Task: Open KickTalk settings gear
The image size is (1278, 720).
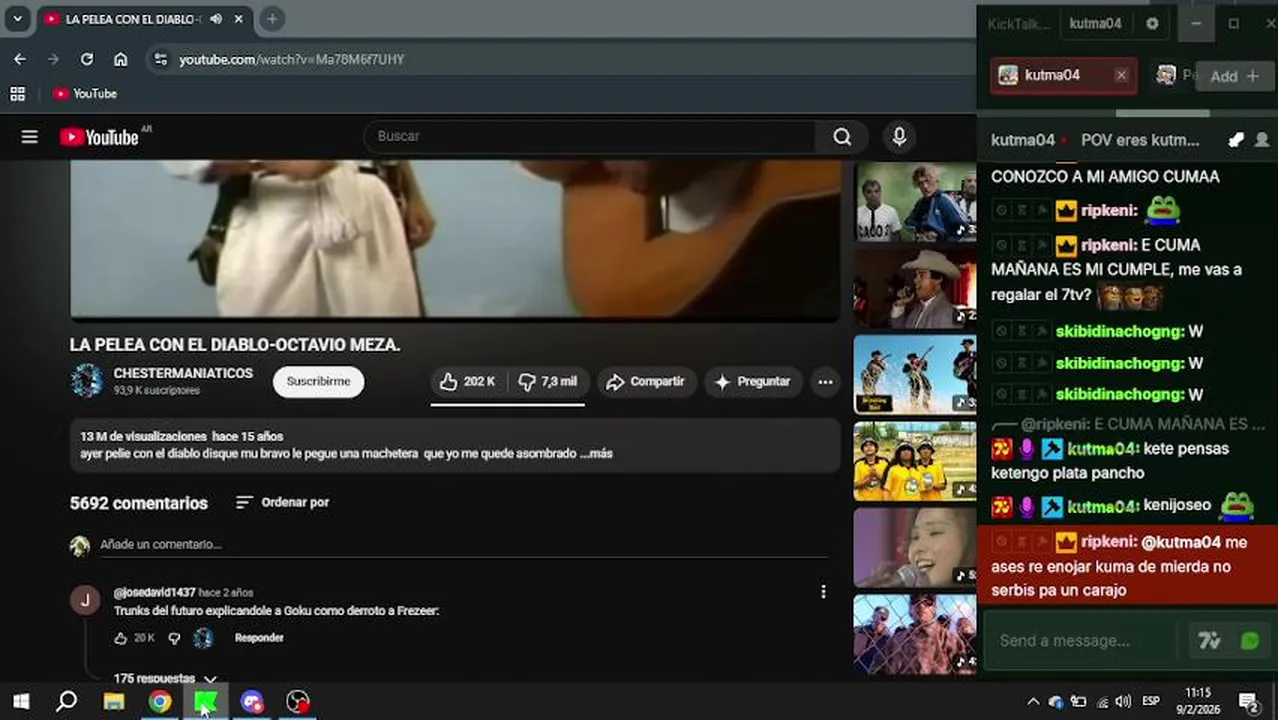Action: pyautogui.click(x=1152, y=23)
